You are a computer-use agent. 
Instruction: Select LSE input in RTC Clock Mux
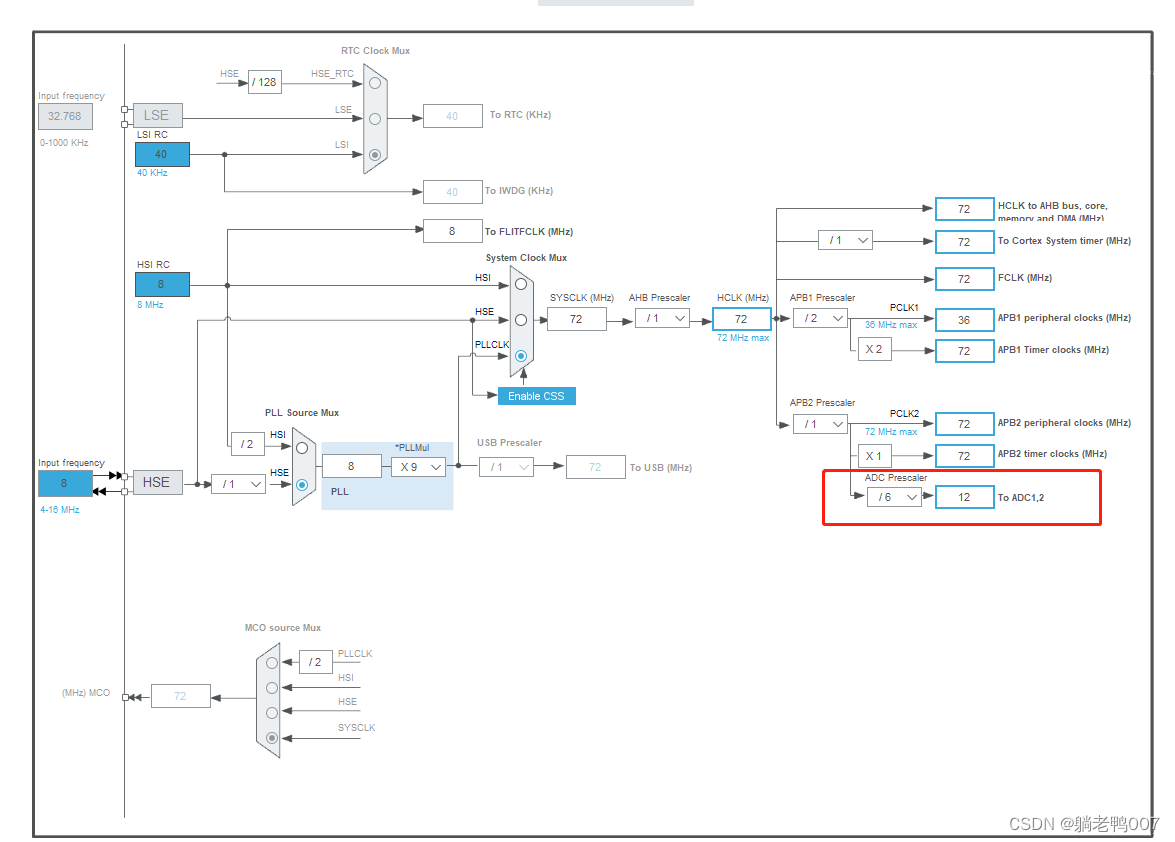tap(375, 119)
